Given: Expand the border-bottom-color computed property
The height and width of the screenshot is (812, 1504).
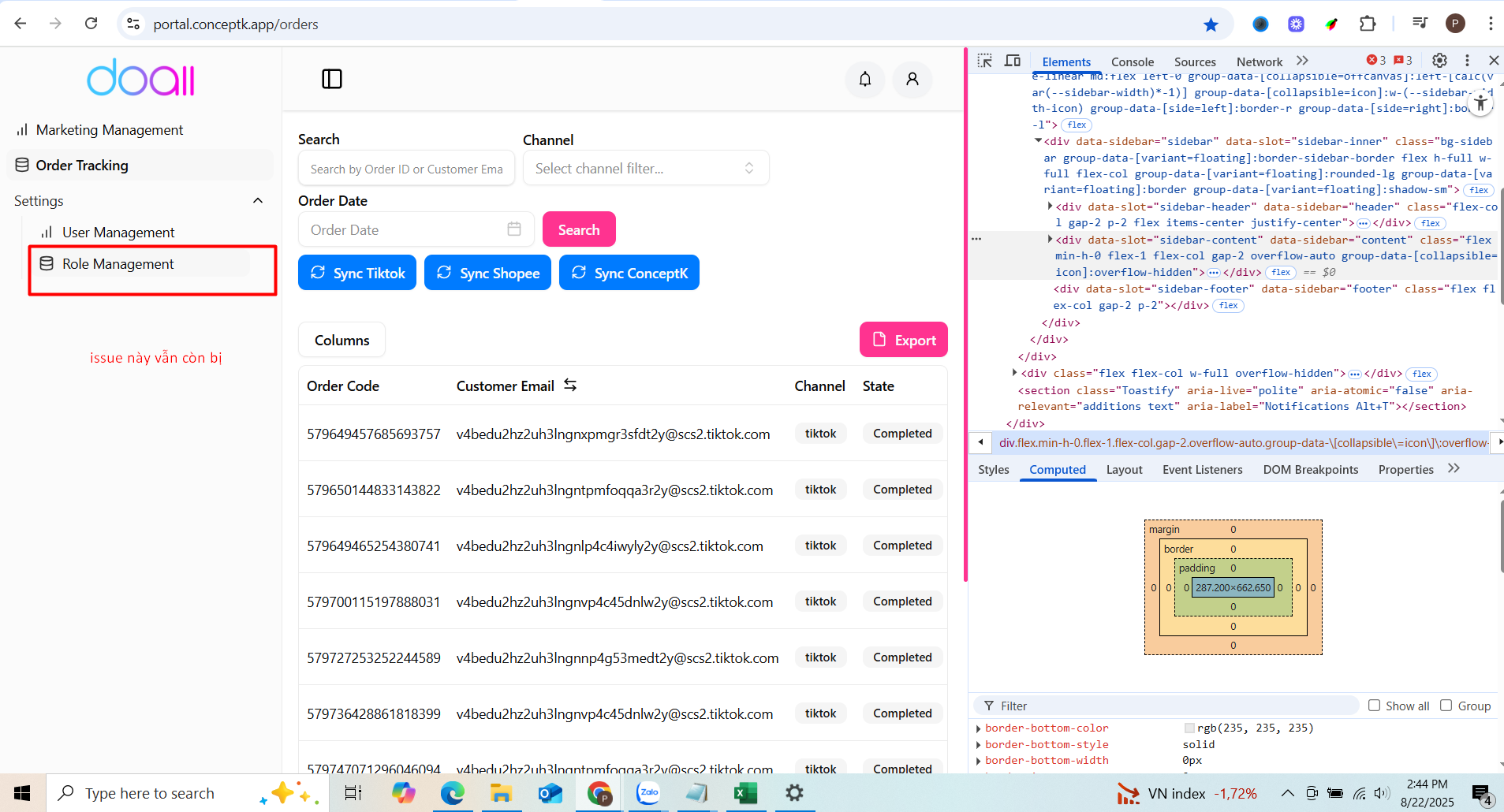Looking at the screenshot, I should tap(979, 728).
